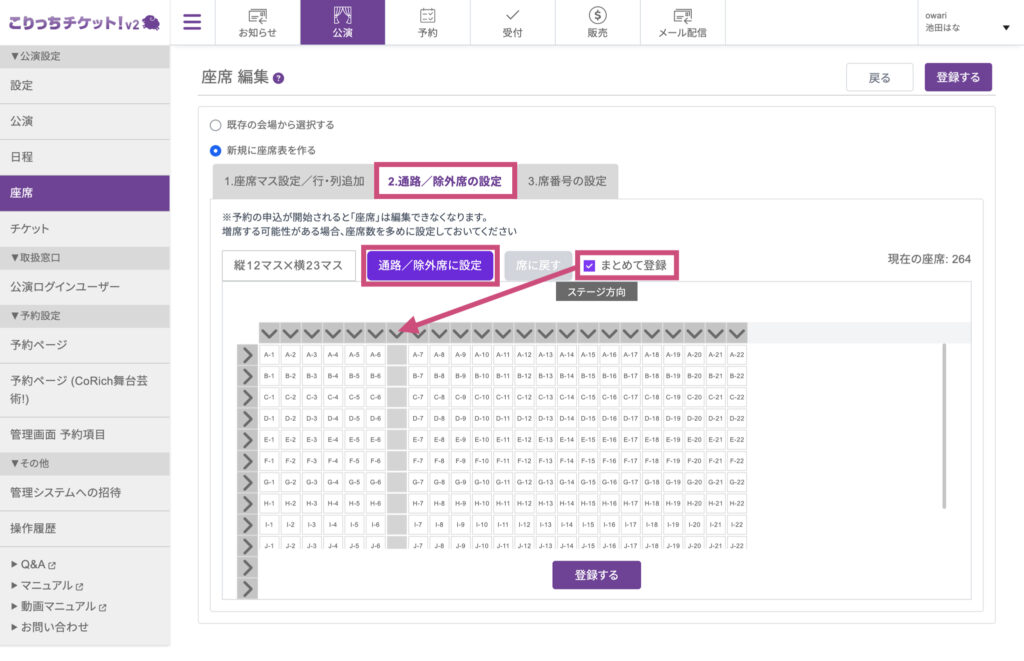The width and height of the screenshot is (1024, 661).
Task: Click the 戻る button
Action: tap(879, 78)
